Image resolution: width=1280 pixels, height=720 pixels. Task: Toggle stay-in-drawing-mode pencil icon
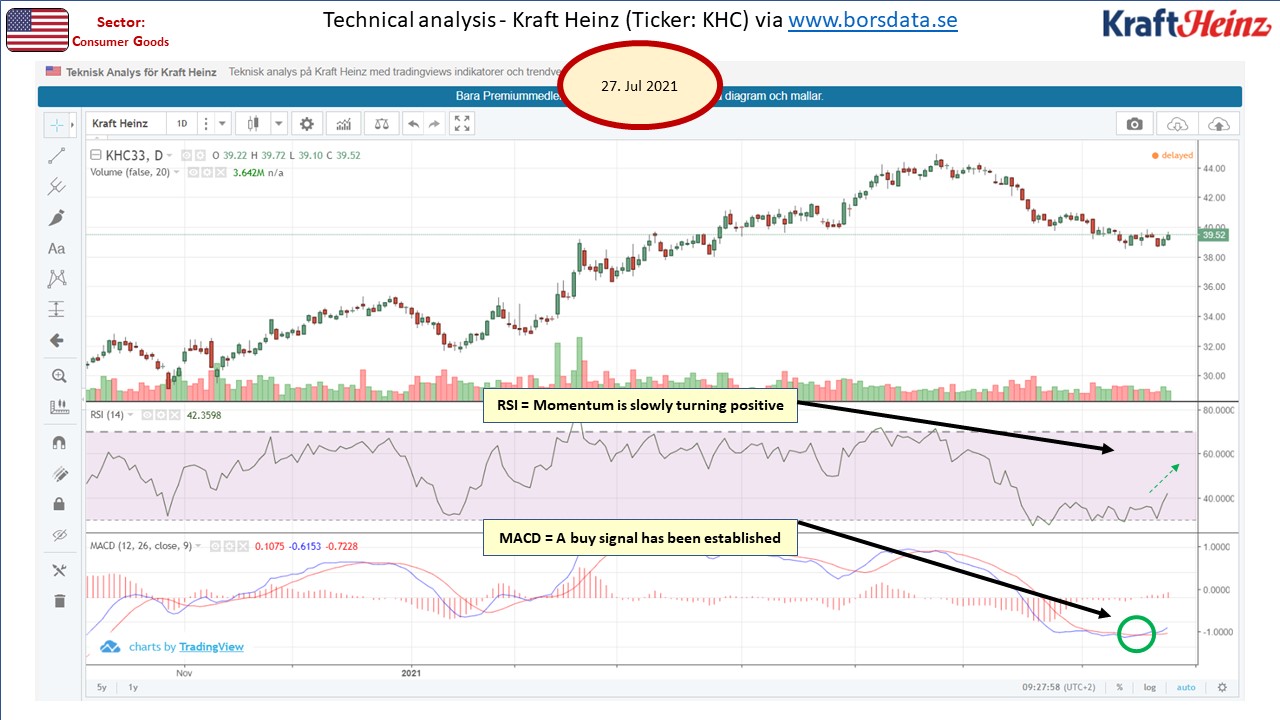pyautogui.click(x=58, y=473)
